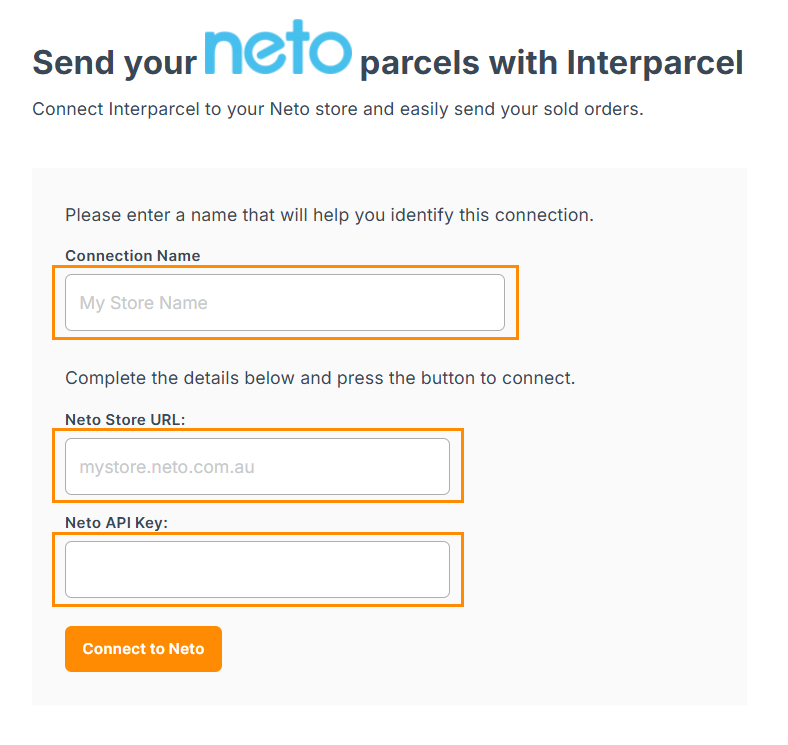Click the word "Interparcel" in the main heading
788x745 pixels.
655,63
